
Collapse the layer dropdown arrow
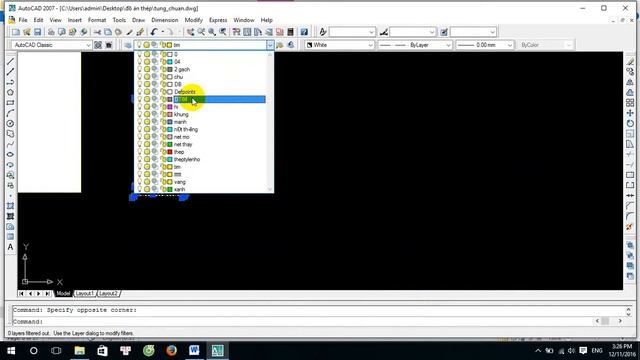tap(270, 45)
